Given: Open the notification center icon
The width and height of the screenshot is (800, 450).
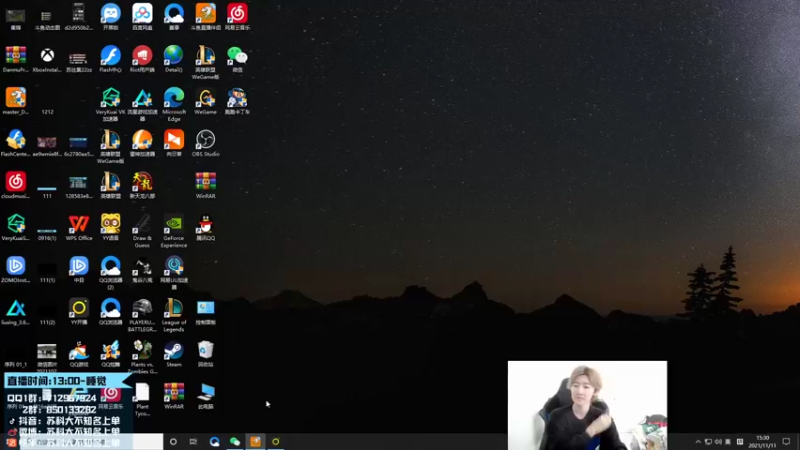Looking at the screenshot, I should pos(786,442).
